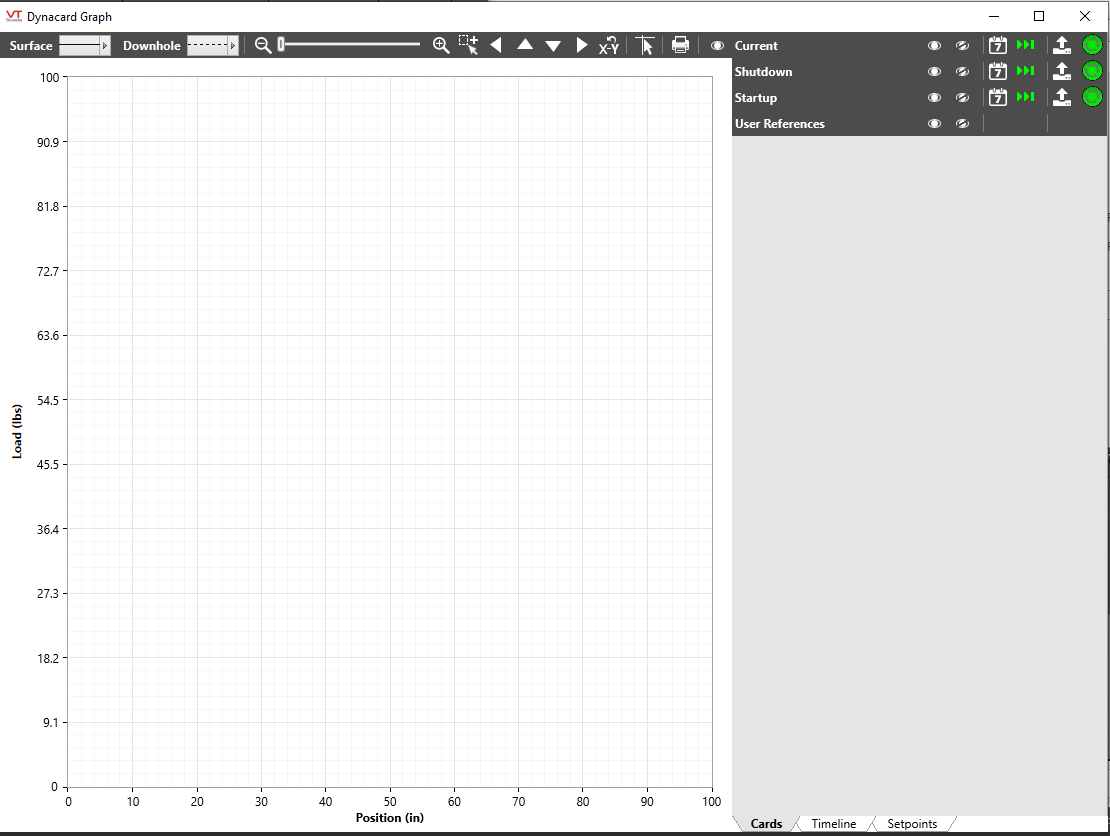Switch to the Setpoints tab
The height and width of the screenshot is (836, 1110).
[912, 824]
